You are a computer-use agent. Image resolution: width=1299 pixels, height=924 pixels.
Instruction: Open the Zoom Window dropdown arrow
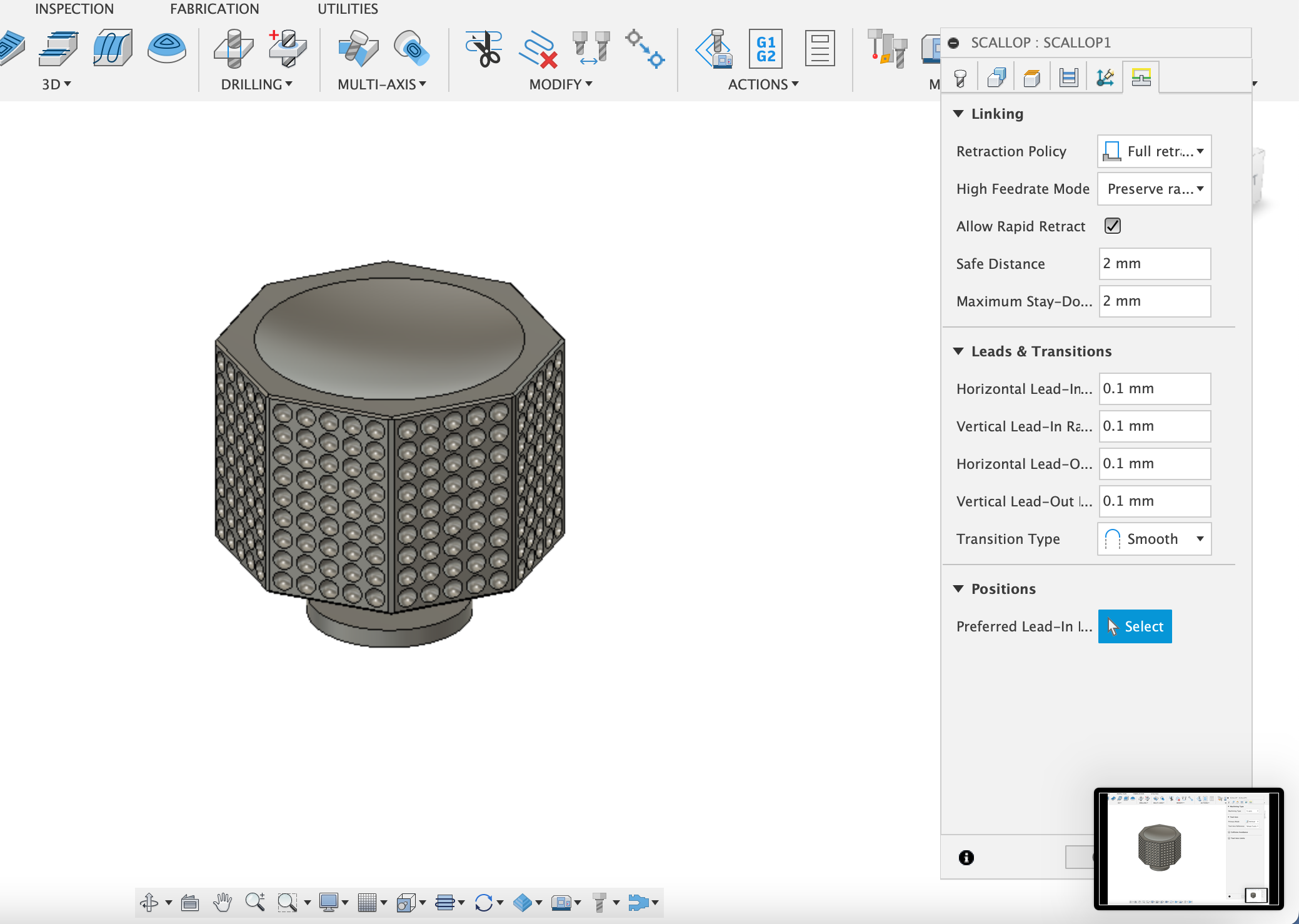(x=307, y=903)
